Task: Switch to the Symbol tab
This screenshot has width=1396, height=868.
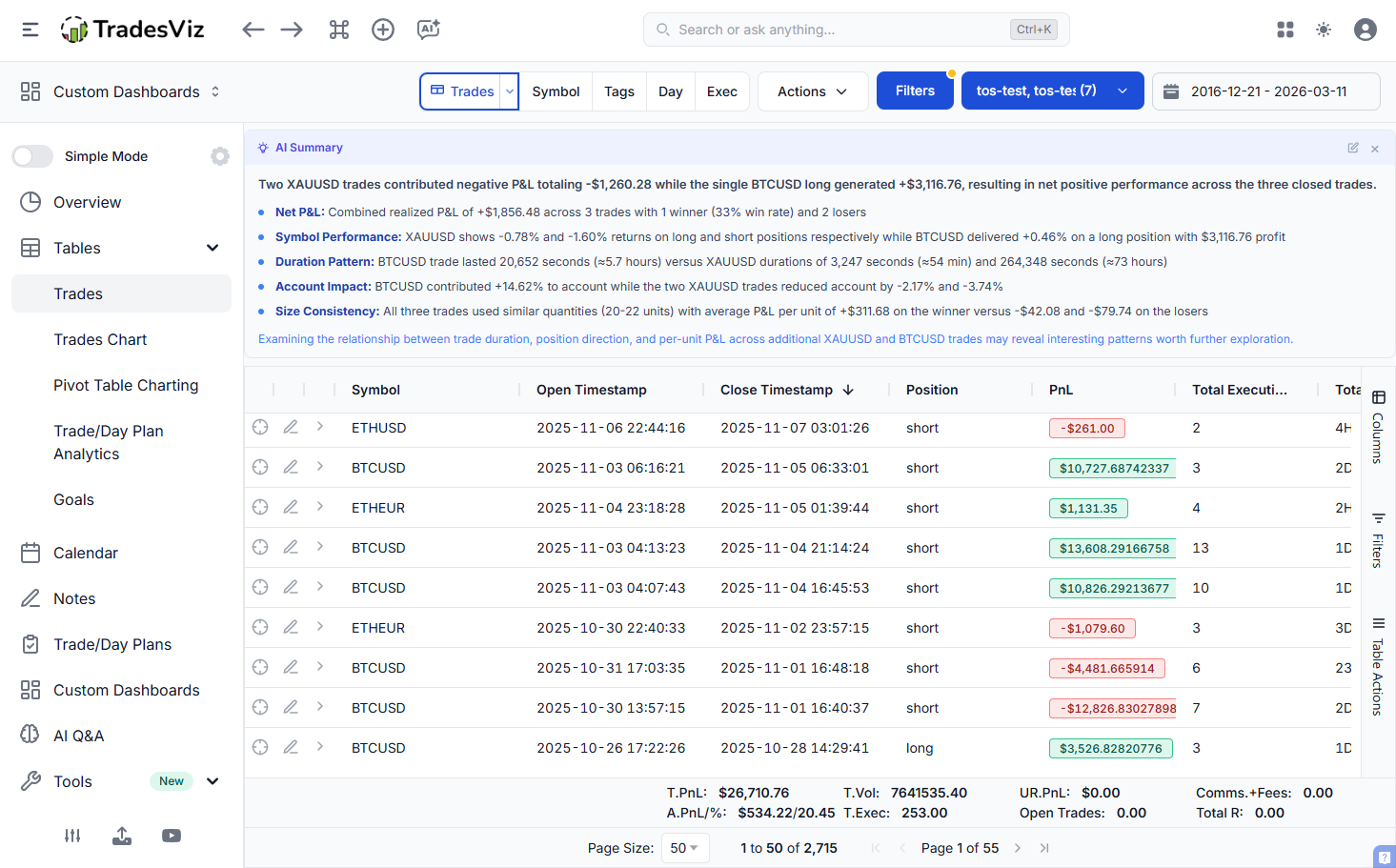Action: [x=556, y=91]
